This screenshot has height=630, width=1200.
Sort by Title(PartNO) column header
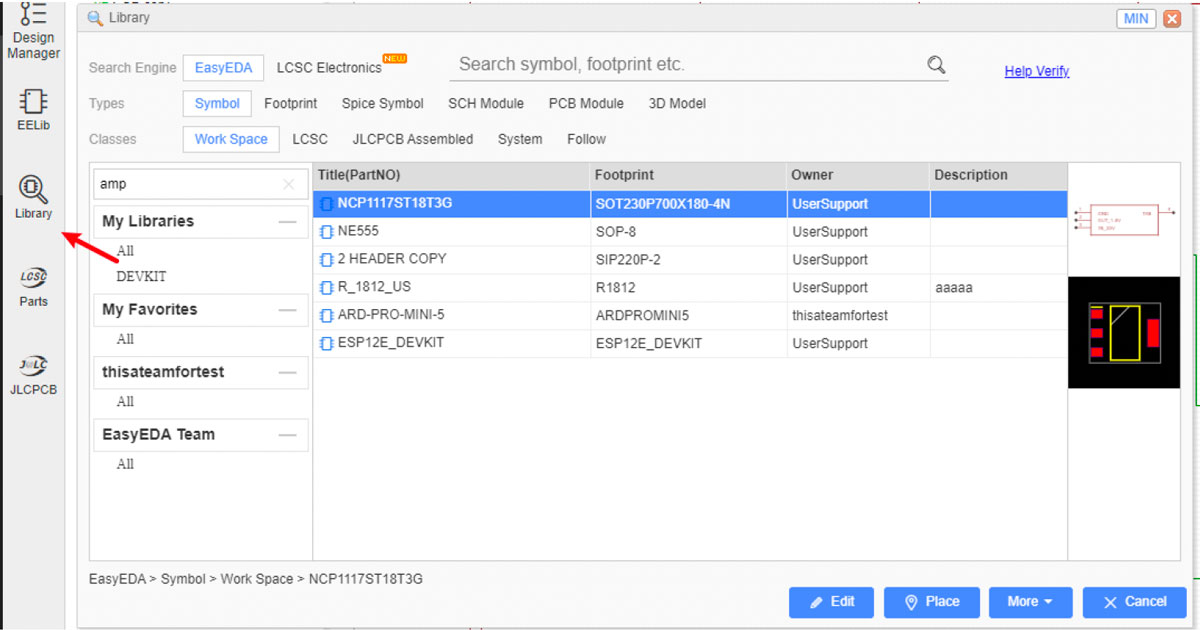pyautogui.click(x=451, y=175)
